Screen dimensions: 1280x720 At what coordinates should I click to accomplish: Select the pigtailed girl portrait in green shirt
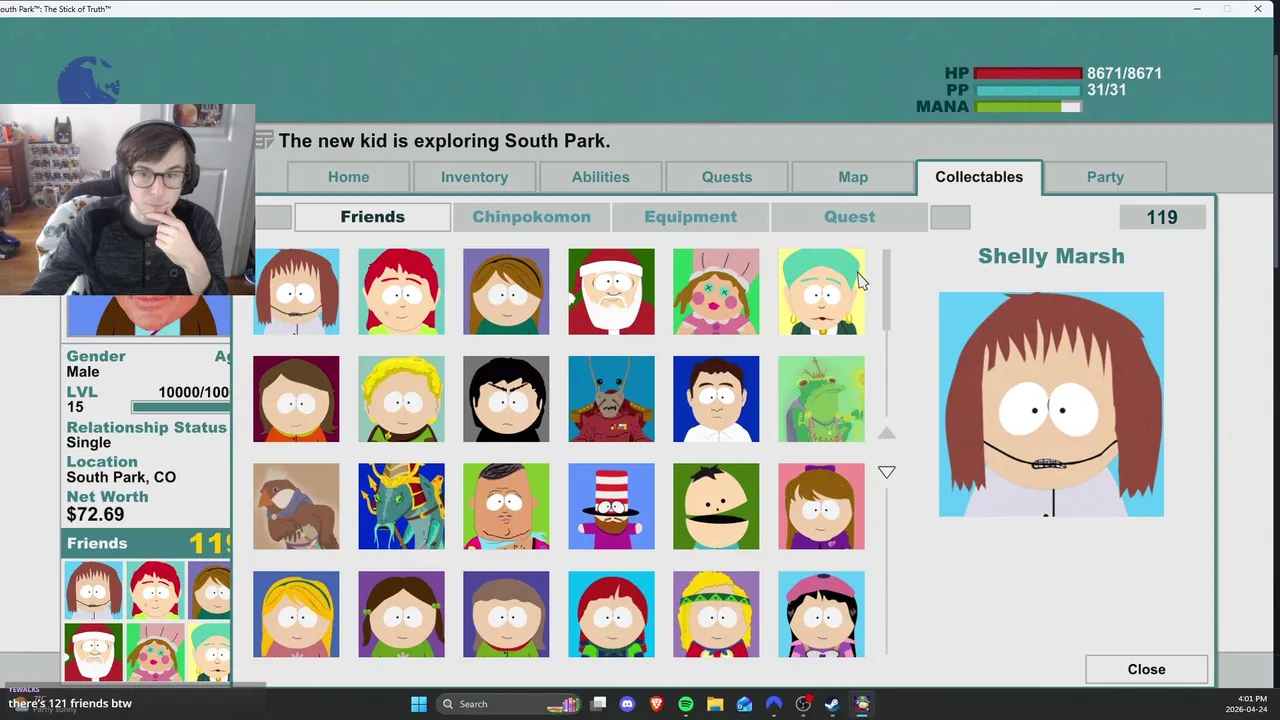point(401,614)
